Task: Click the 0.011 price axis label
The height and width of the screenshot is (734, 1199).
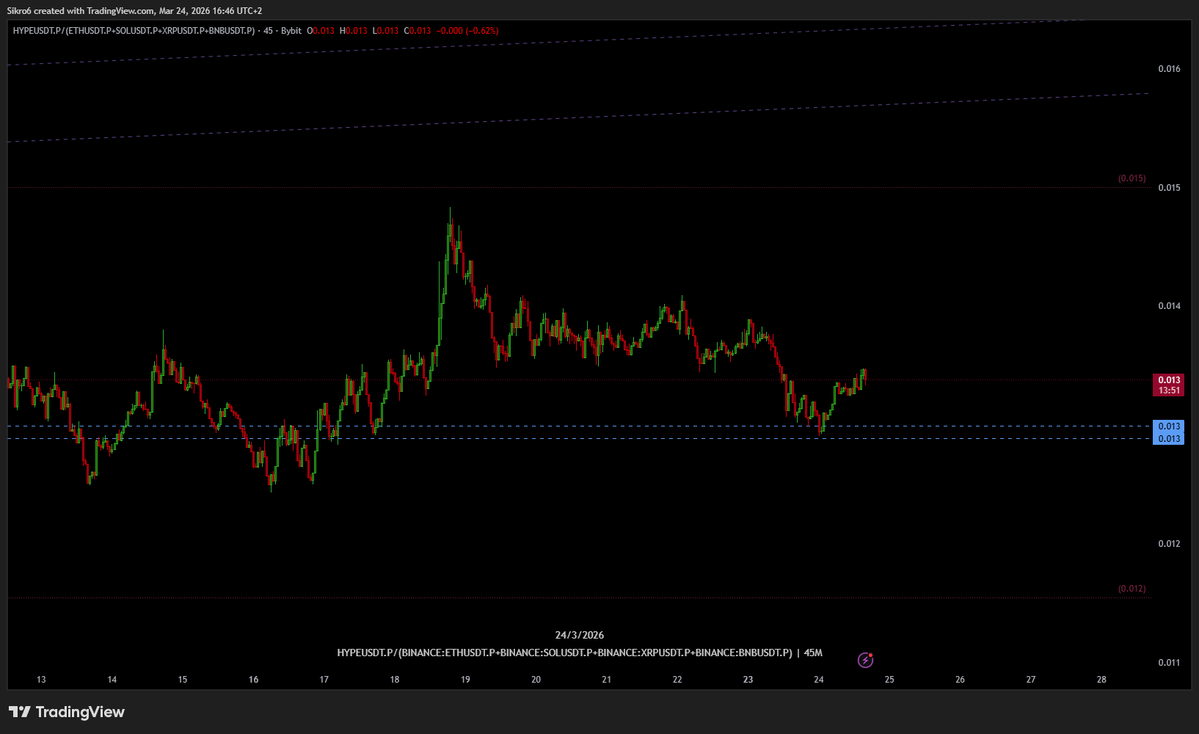Action: (x=1169, y=662)
